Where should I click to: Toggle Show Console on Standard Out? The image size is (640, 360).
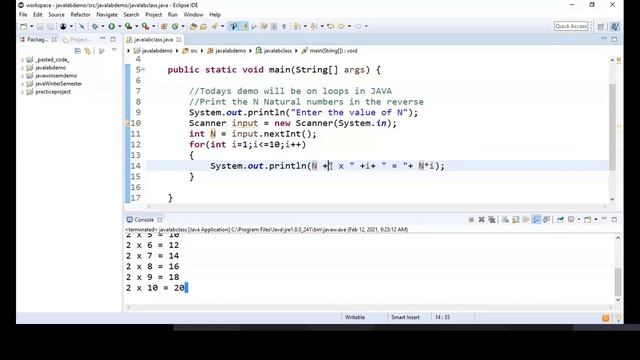(536, 220)
